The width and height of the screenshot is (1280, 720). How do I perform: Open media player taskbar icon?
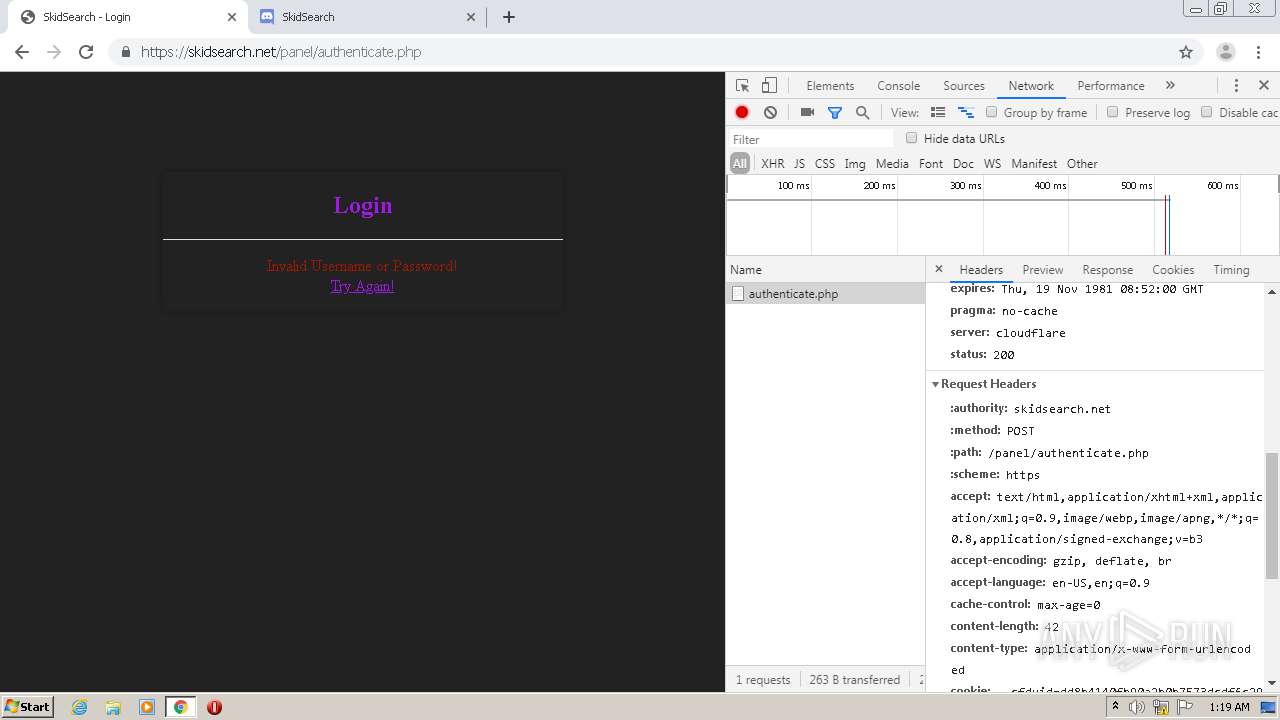146,707
